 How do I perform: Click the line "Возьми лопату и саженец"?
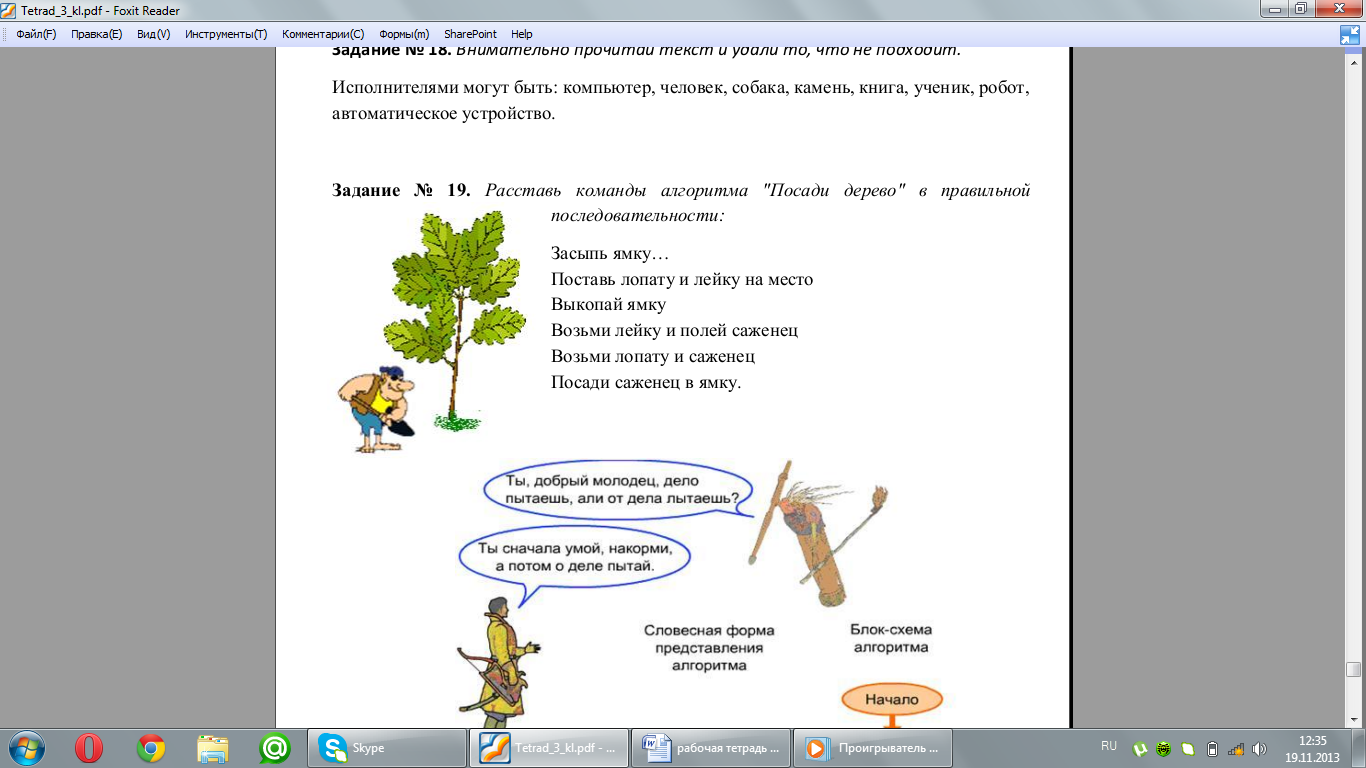[653, 356]
